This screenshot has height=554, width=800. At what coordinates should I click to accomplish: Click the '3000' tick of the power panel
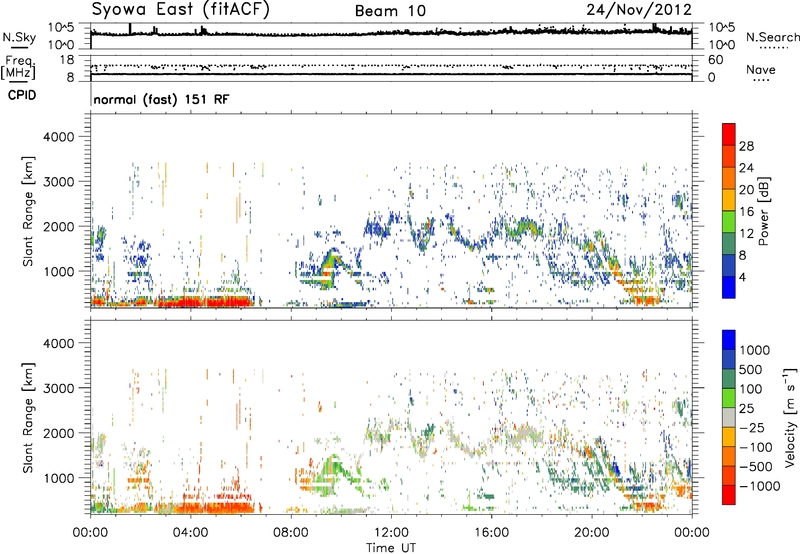[x=59, y=182]
